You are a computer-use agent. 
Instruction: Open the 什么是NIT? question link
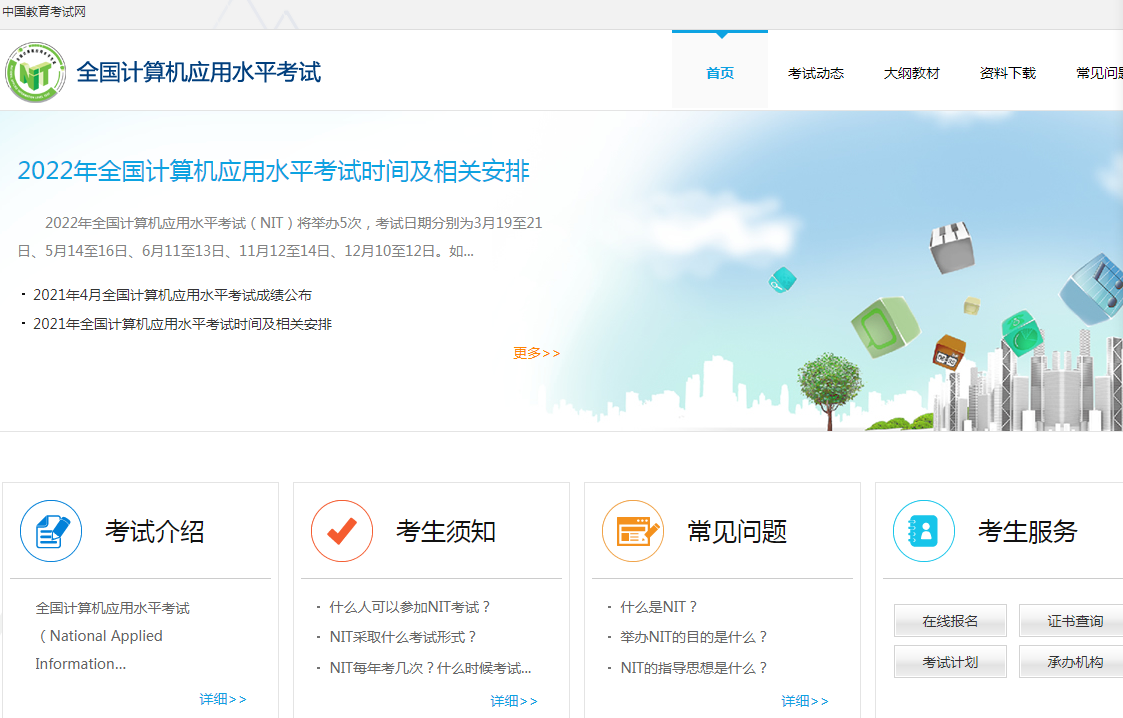[x=659, y=607]
